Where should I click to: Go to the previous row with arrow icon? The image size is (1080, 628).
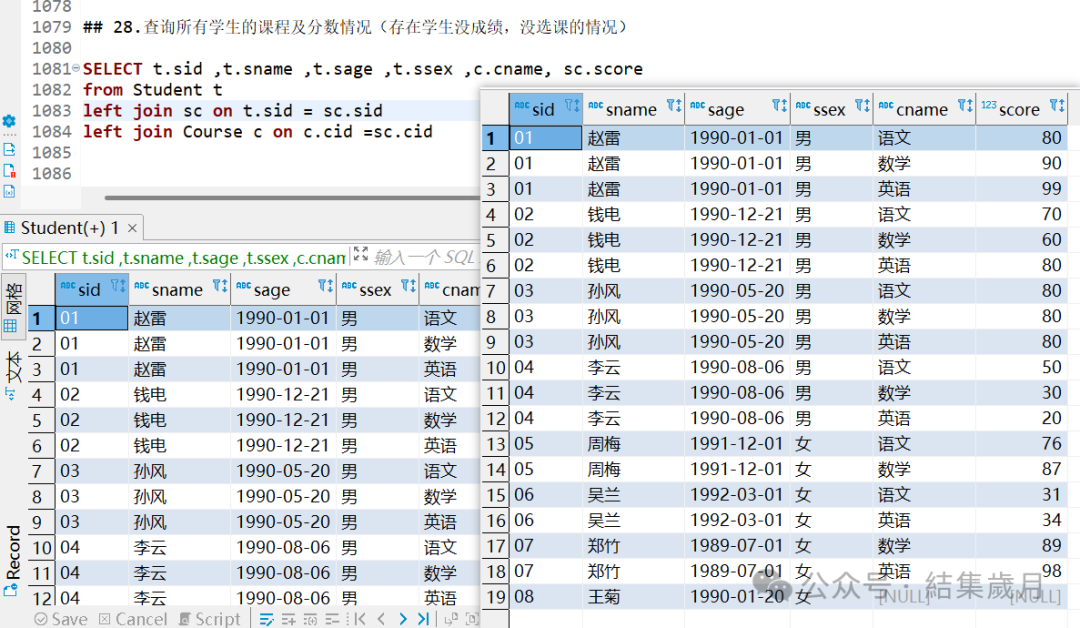tap(381, 619)
